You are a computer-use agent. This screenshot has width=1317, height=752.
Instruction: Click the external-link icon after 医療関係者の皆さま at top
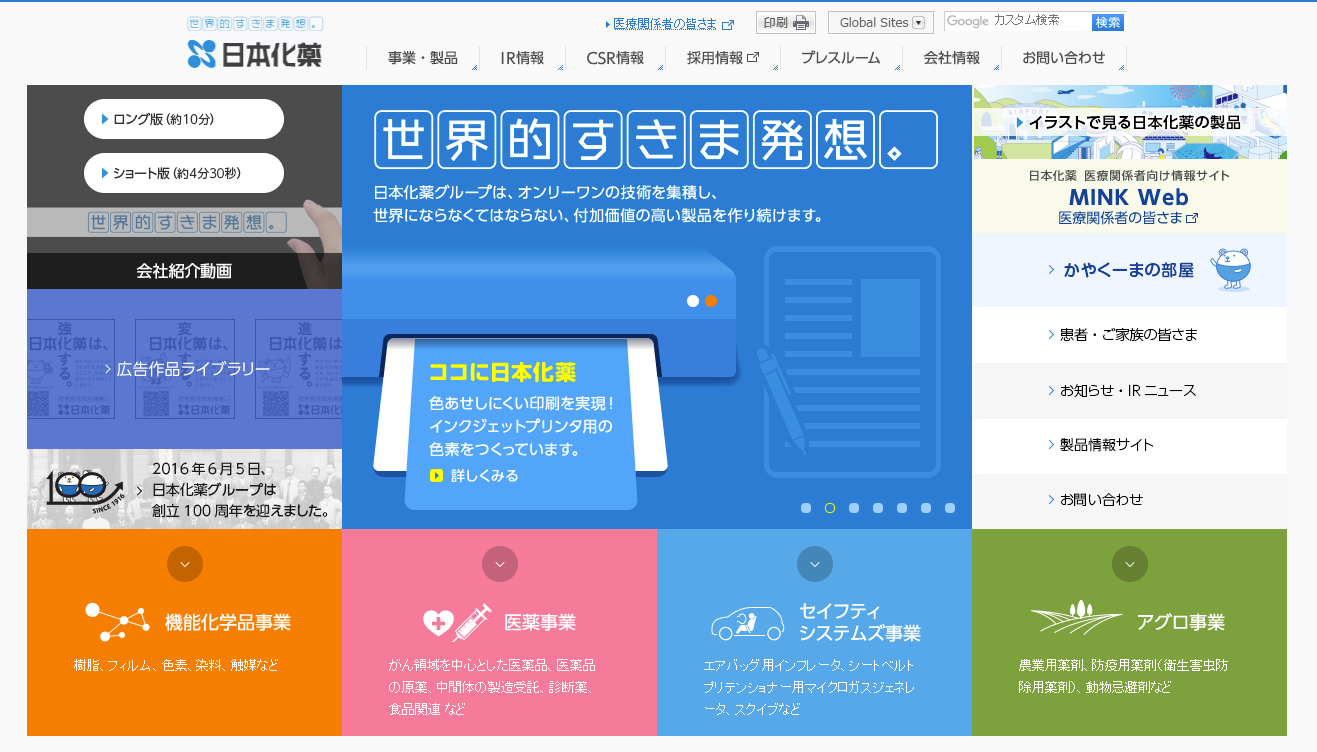click(728, 24)
